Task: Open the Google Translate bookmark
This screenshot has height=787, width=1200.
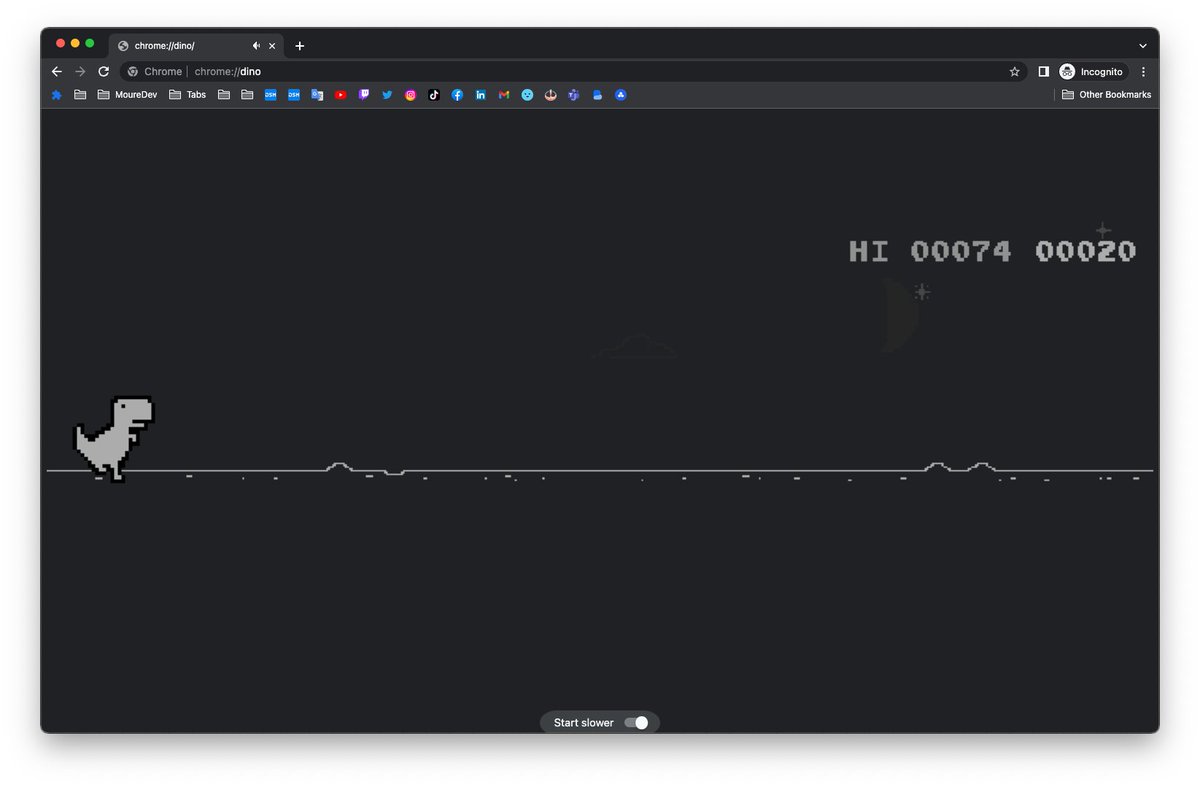Action: pyautogui.click(x=317, y=95)
